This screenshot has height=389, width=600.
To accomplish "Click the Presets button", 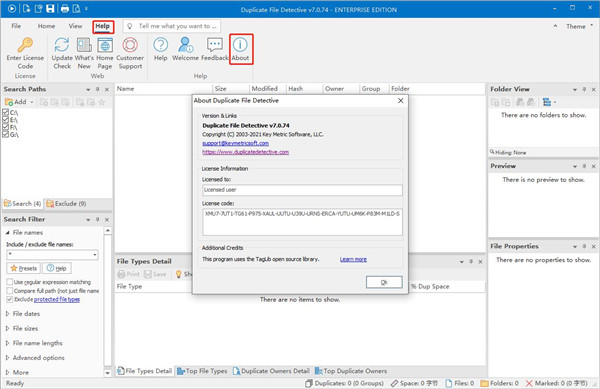I will point(23,268).
